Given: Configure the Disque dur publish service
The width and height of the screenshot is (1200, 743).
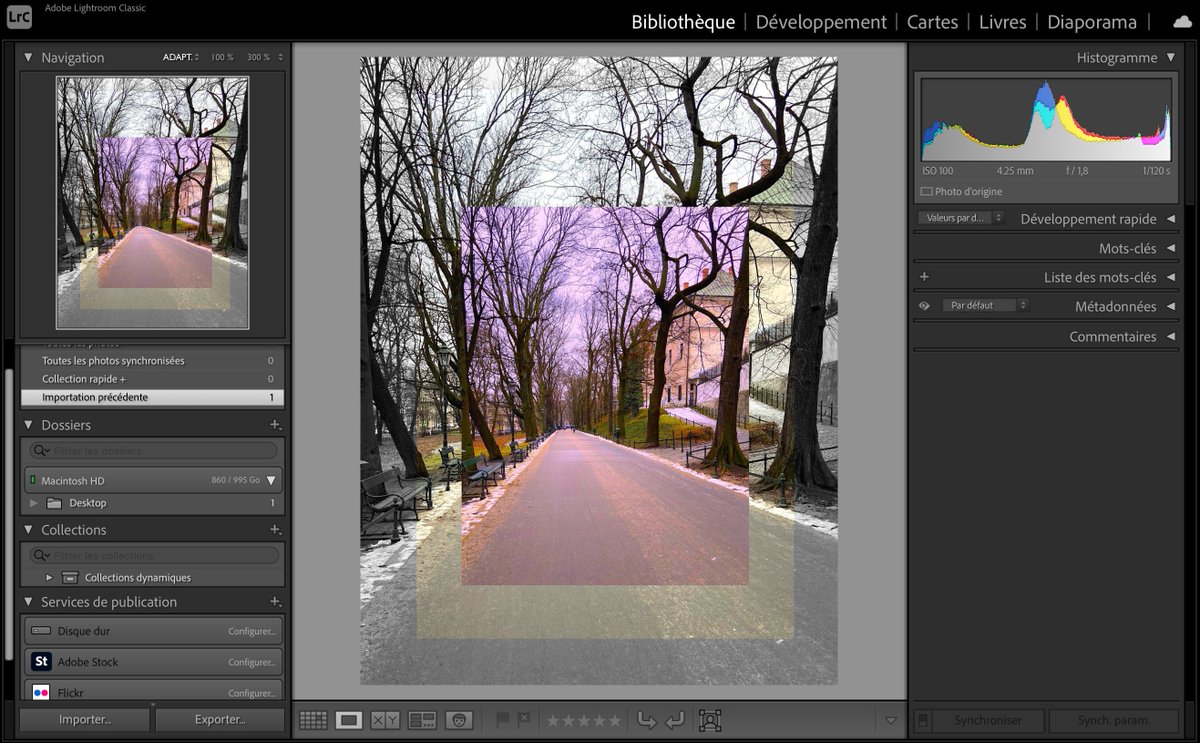Looking at the screenshot, I should [x=251, y=631].
